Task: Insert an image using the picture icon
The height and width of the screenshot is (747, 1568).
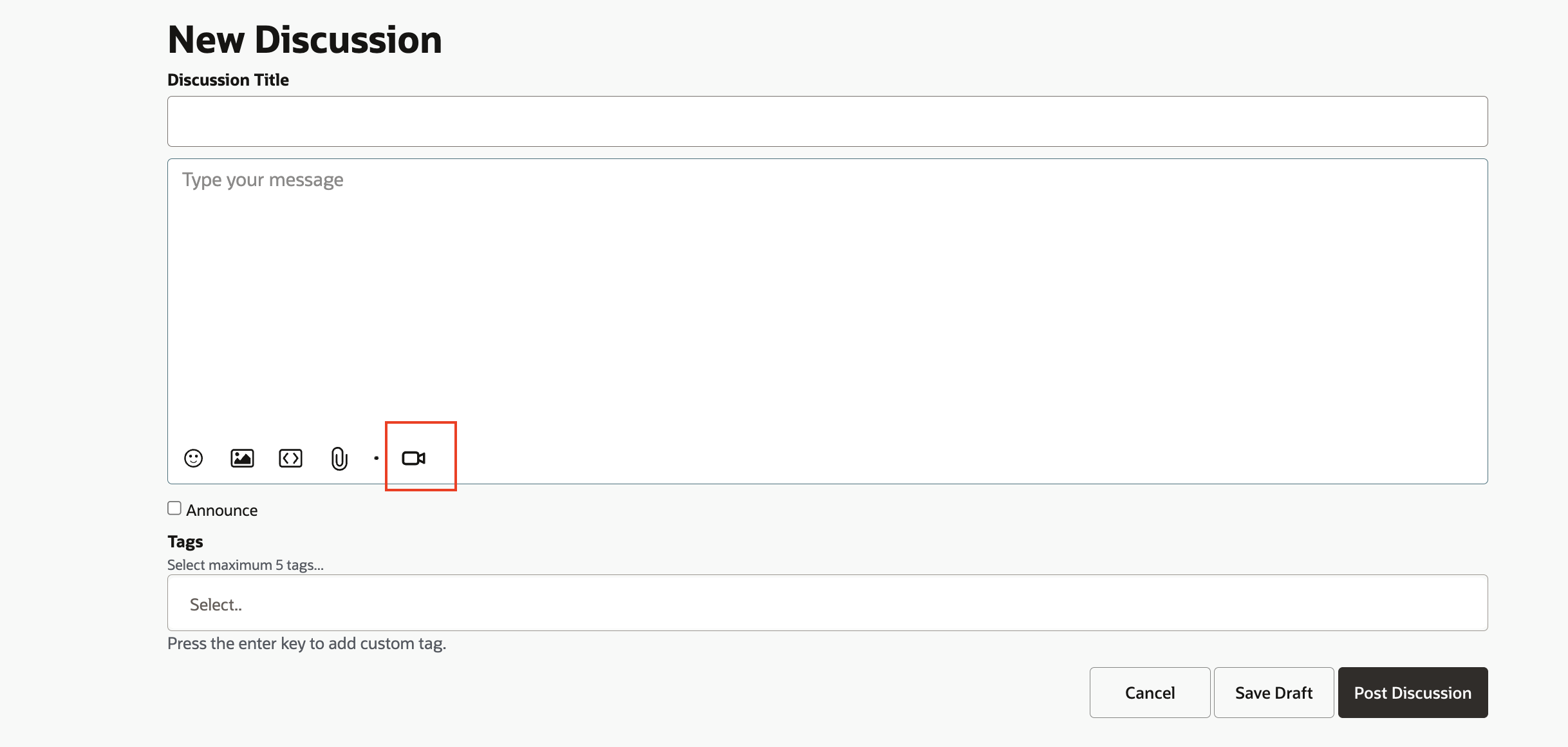Action: [x=242, y=459]
